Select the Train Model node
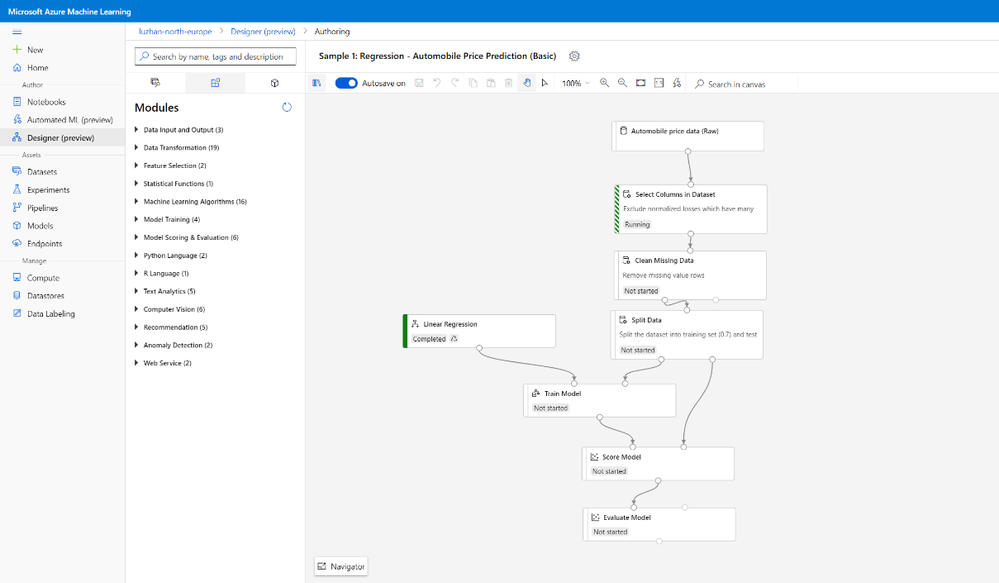The width and height of the screenshot is (999, 583). (x=600, y=400)
